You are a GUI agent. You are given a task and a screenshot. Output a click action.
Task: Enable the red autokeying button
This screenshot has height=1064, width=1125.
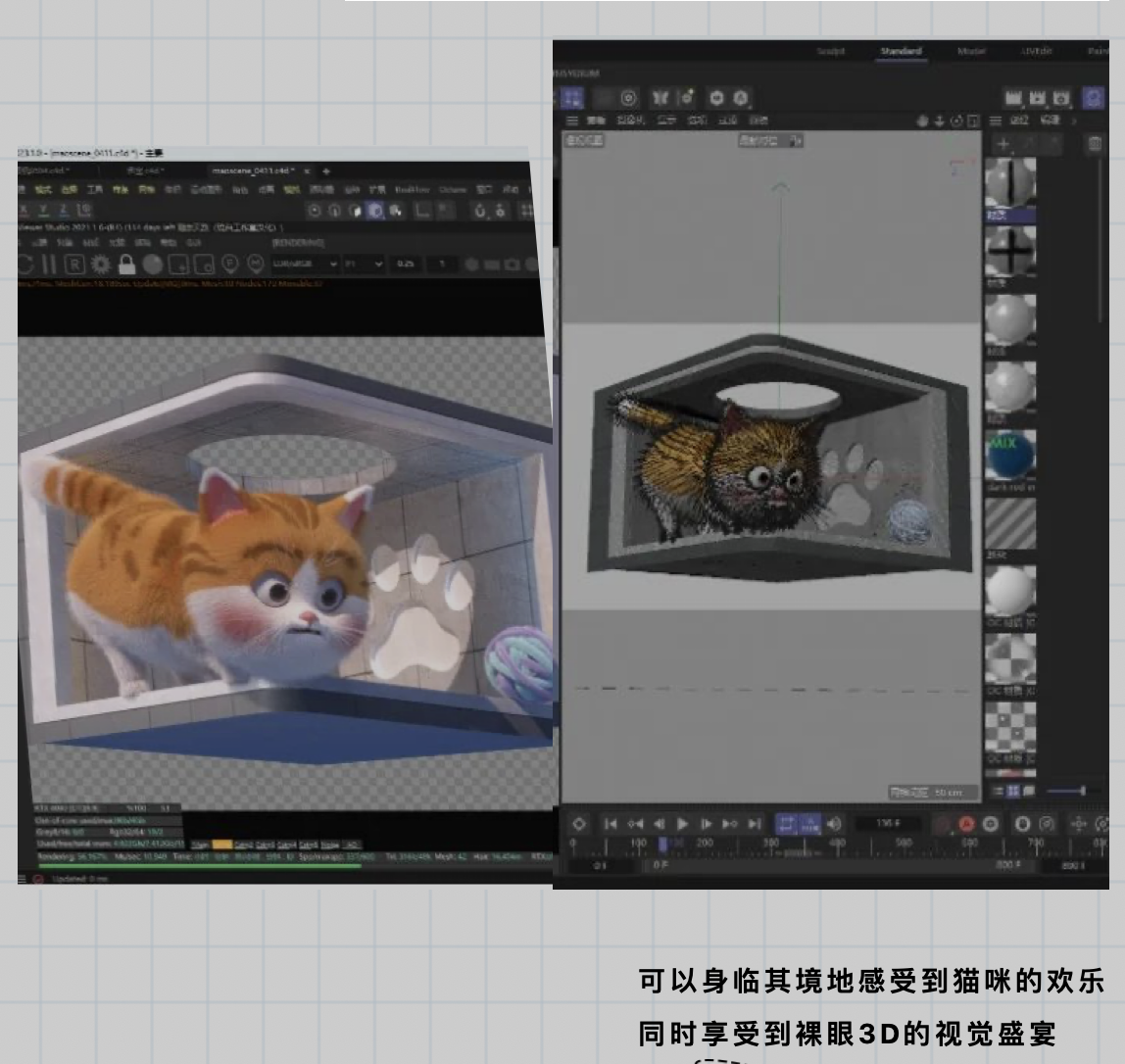966,824
